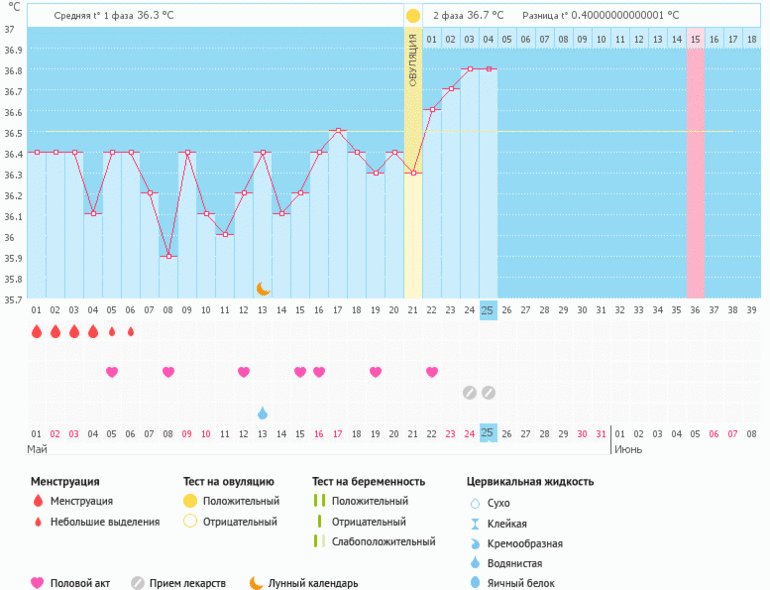Click the heart icon in the Половой акт legend
The width and height of the screenshot is (770, 590).
(x=38, y=583)
